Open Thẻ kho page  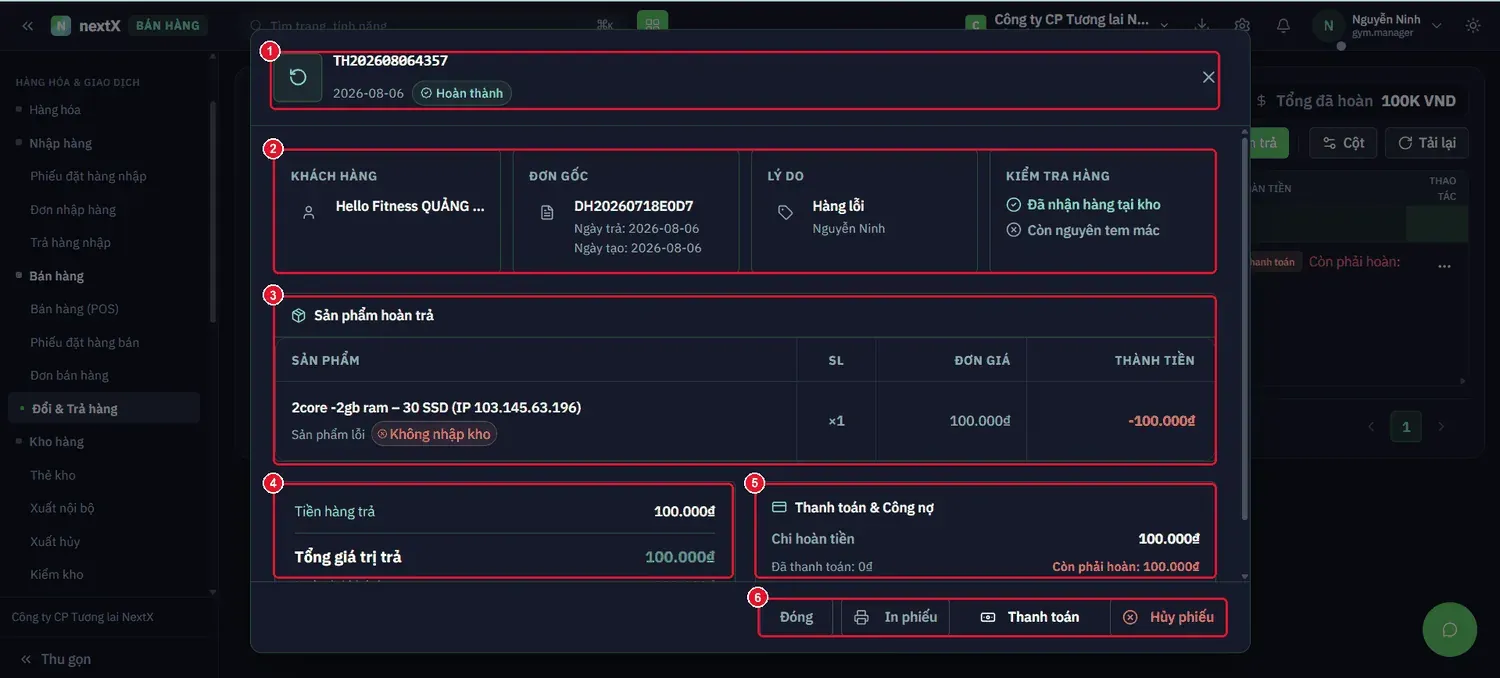pyautogui.click(x=53, y=475)
